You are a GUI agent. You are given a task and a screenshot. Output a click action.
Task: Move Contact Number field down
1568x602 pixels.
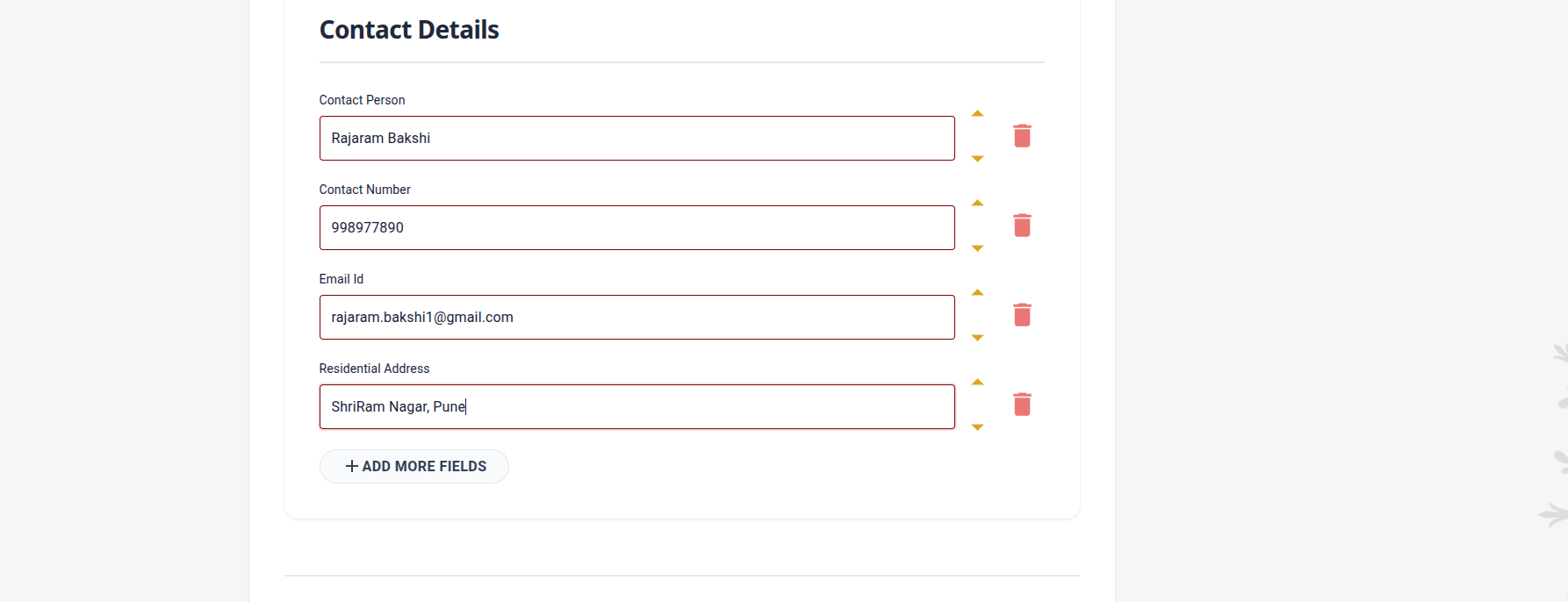pyautogui.click(x=977, y=248)
